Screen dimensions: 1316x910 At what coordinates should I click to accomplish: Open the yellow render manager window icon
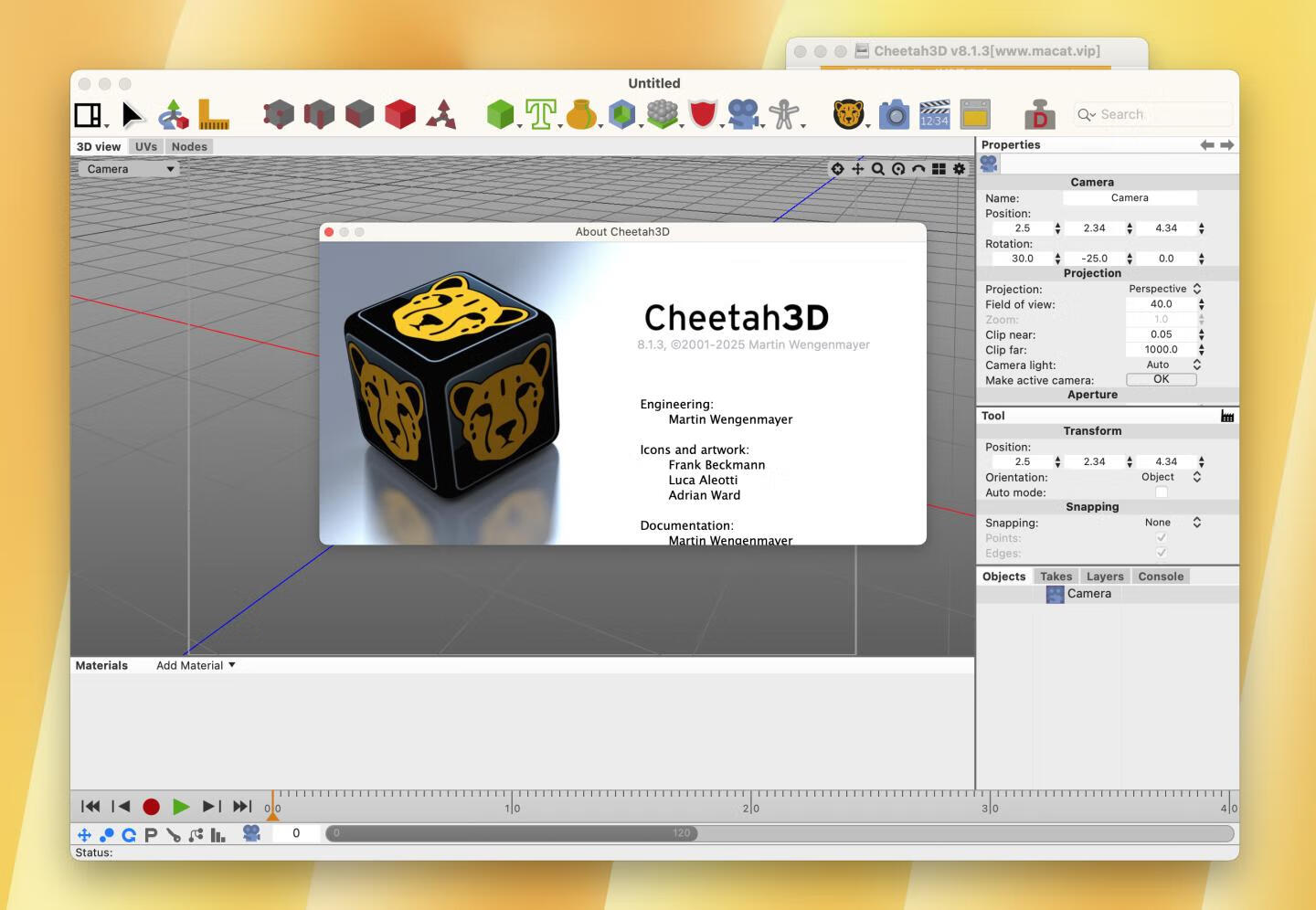tap(975, 114)
